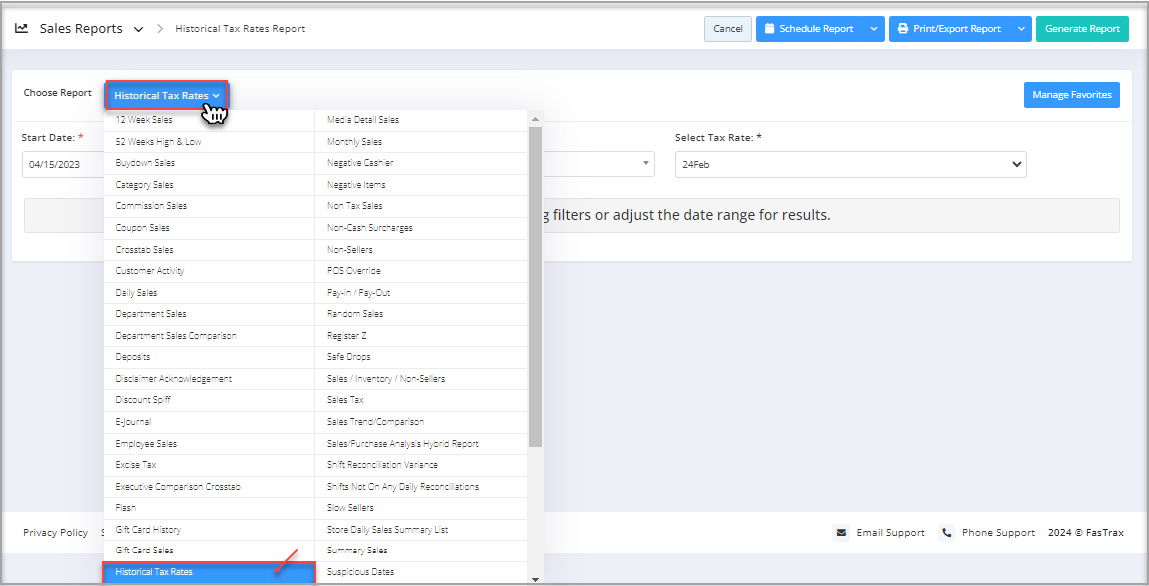1149x586 pixels.
Task: Open the Print/Export Report dropdown arrow
Action: click(x=1021, y=29)
